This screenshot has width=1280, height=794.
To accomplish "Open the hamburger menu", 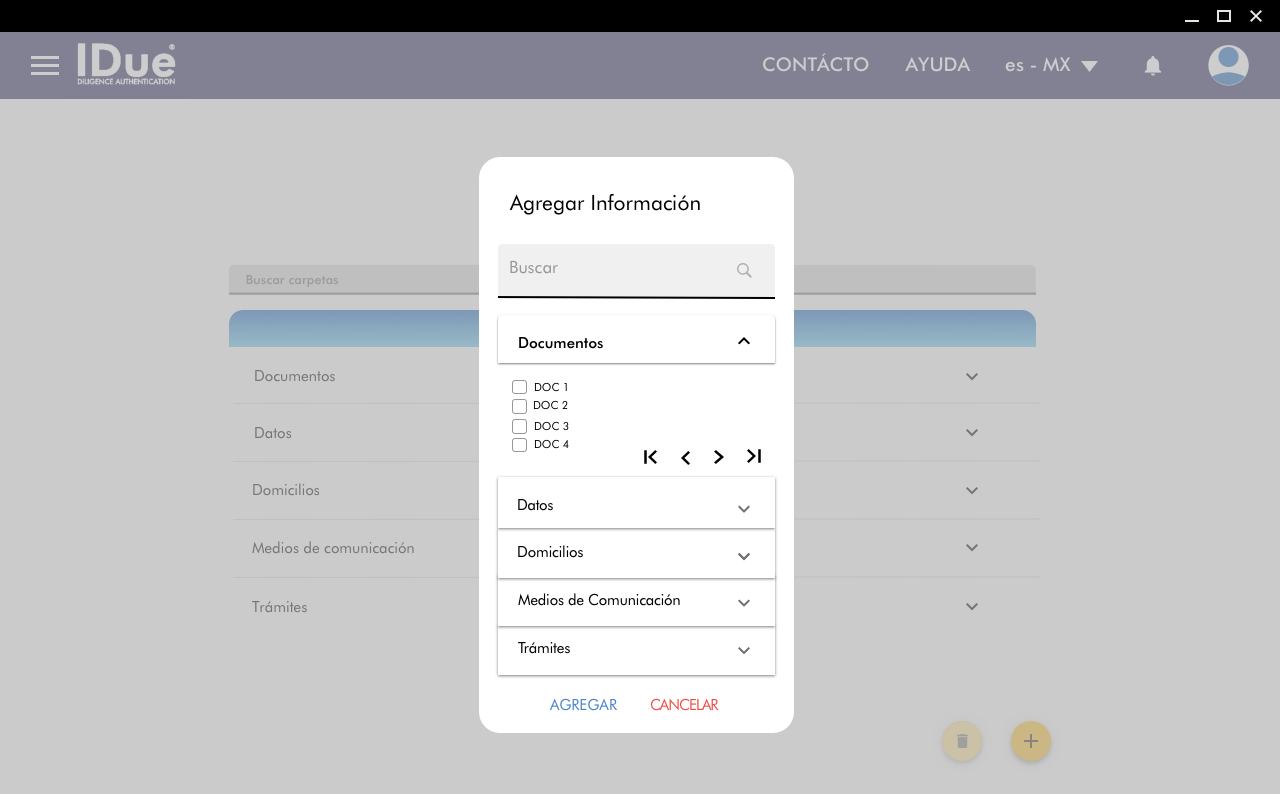I will (45, 66).
